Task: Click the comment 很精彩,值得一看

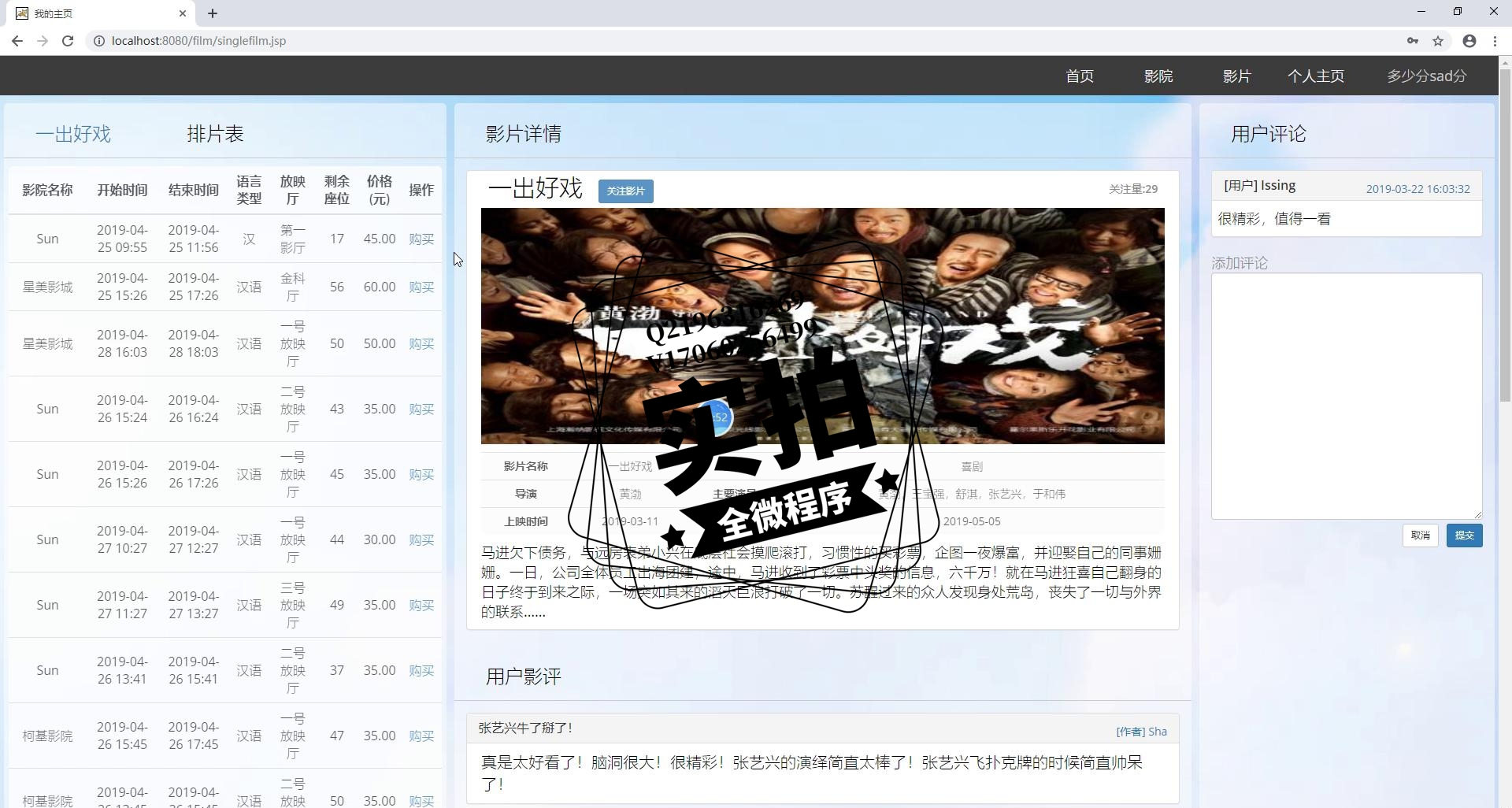Action: (x=1274, y=219)
